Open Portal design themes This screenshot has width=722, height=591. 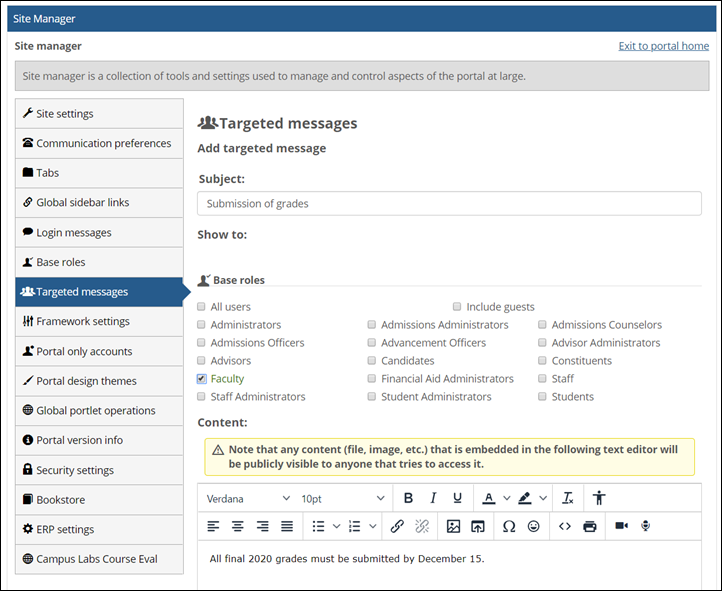click(99, 381)
